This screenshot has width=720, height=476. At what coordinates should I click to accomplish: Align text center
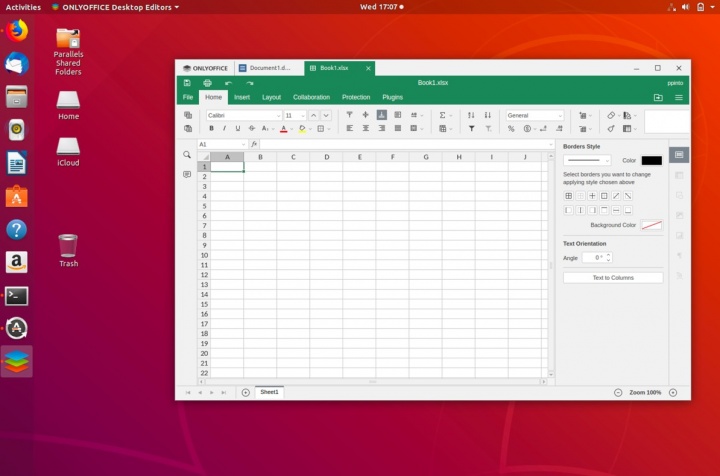[366, 129]
